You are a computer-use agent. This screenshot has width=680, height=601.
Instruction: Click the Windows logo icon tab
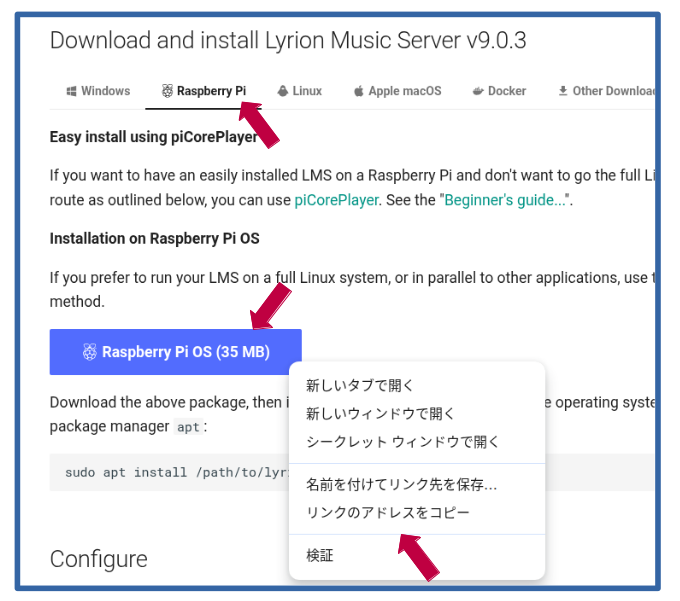(72, 91)
